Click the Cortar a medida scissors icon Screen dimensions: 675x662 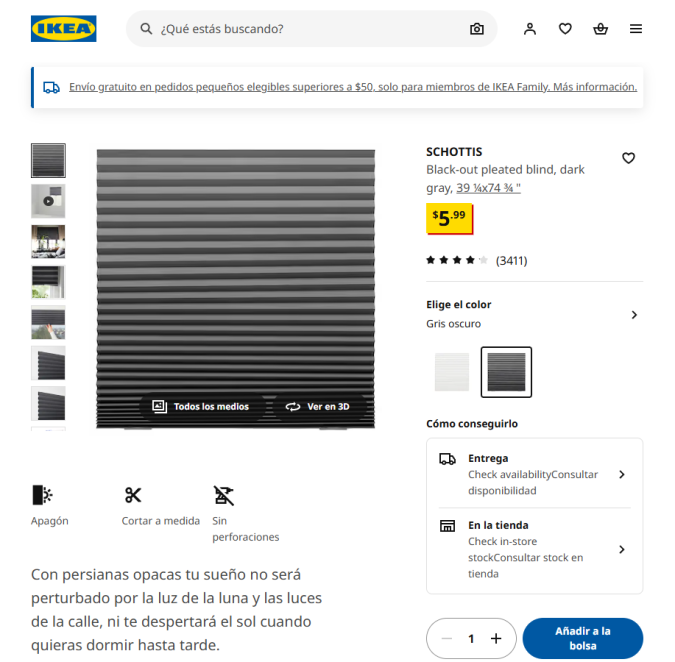coord(133,495)
